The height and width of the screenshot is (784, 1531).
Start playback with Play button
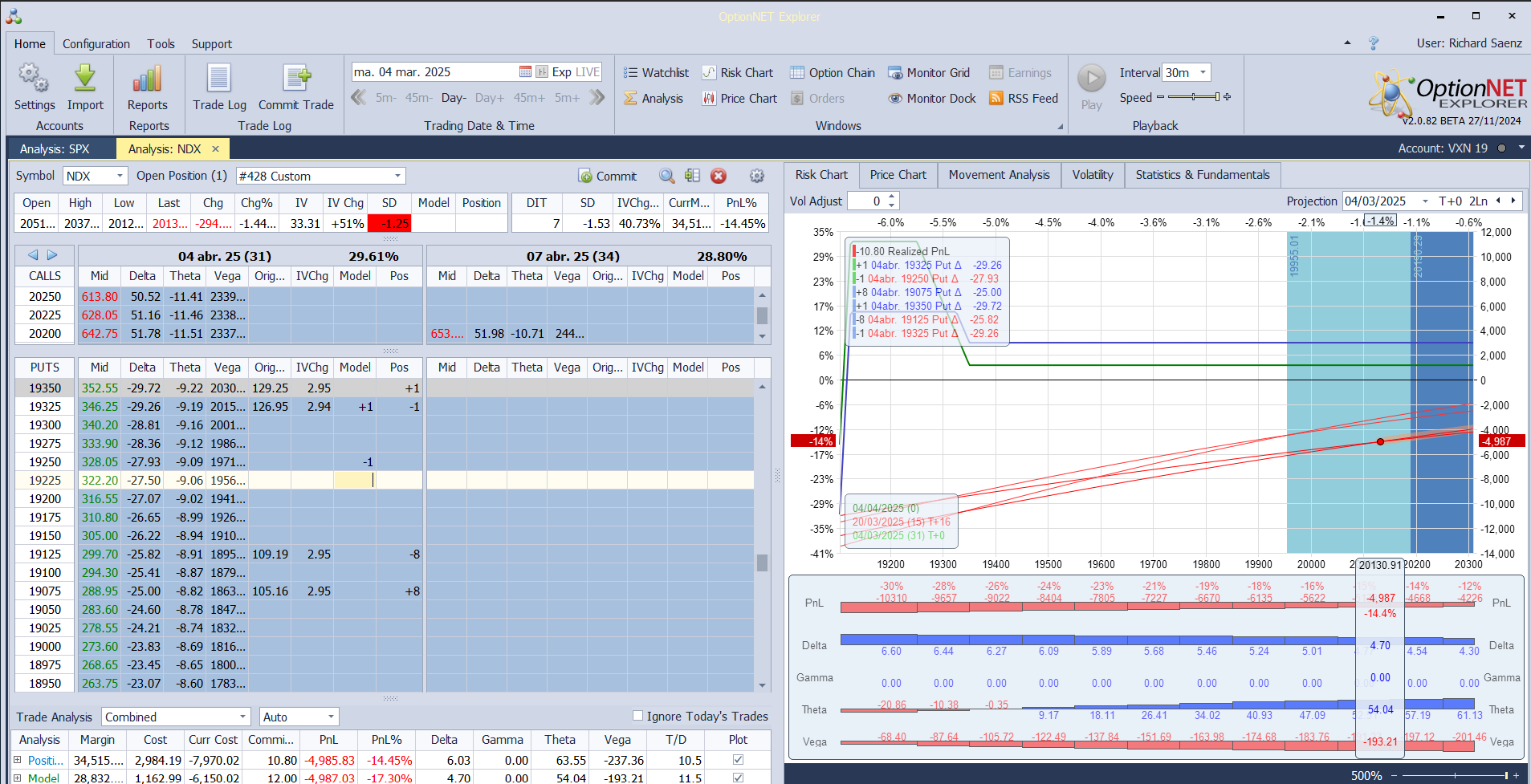pyautogui.click(x=1091, y=79)
